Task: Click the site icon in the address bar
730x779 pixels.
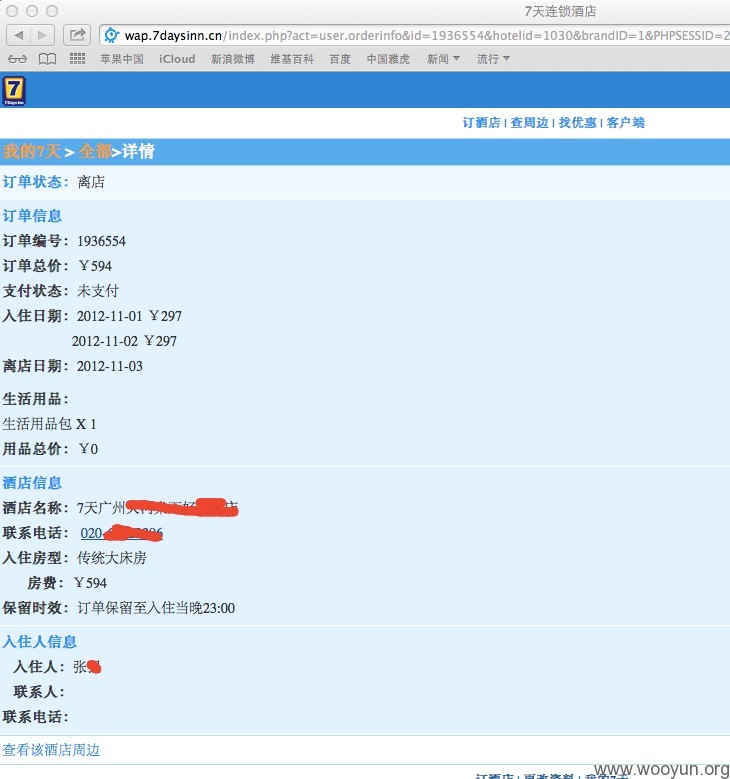Action: [112, 35]
